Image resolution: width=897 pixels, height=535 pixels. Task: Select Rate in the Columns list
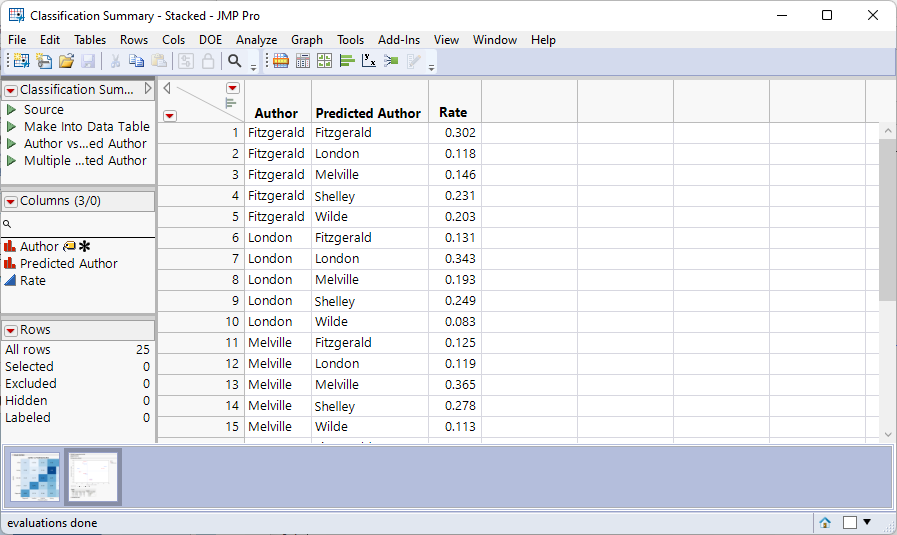pyautogui.click(x=33, y=280)
